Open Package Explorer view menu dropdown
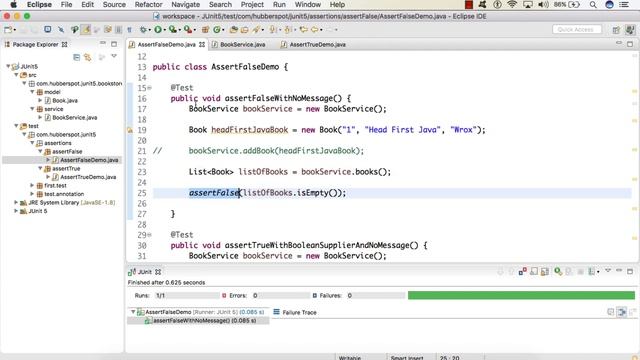Image resolution: width=640 pixels, height=360 pixels. [114, 56]
